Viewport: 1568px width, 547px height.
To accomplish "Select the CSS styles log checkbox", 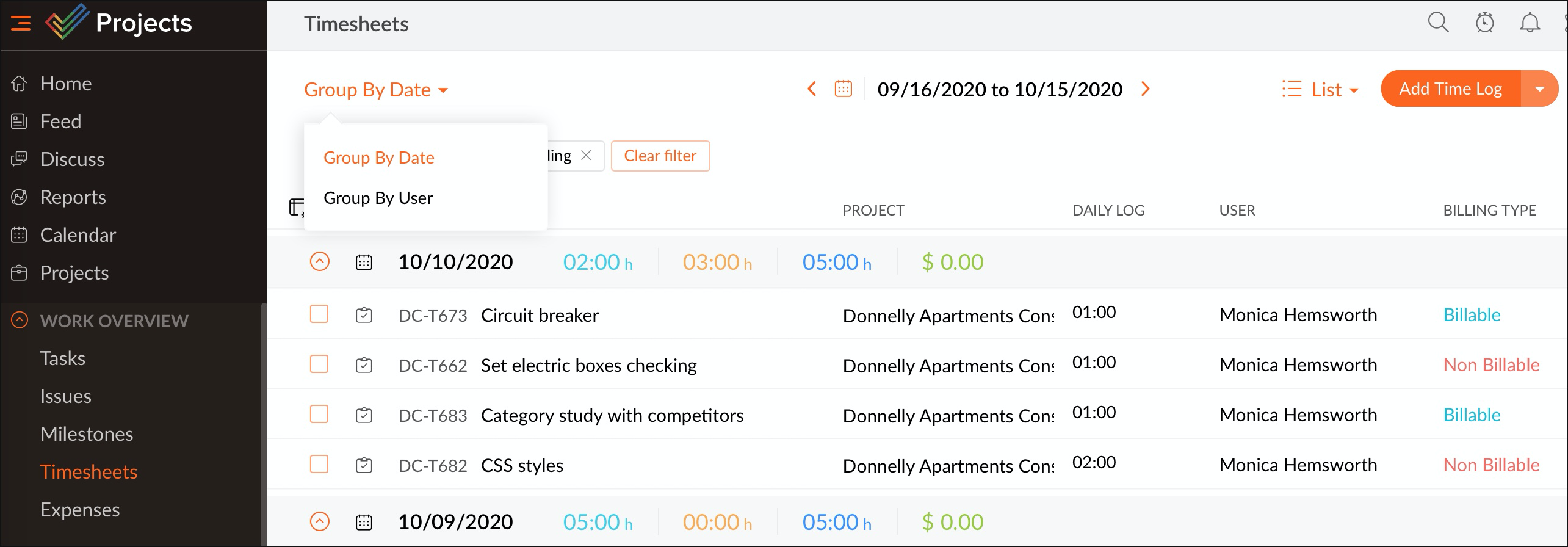I will [x=319, y=465].
